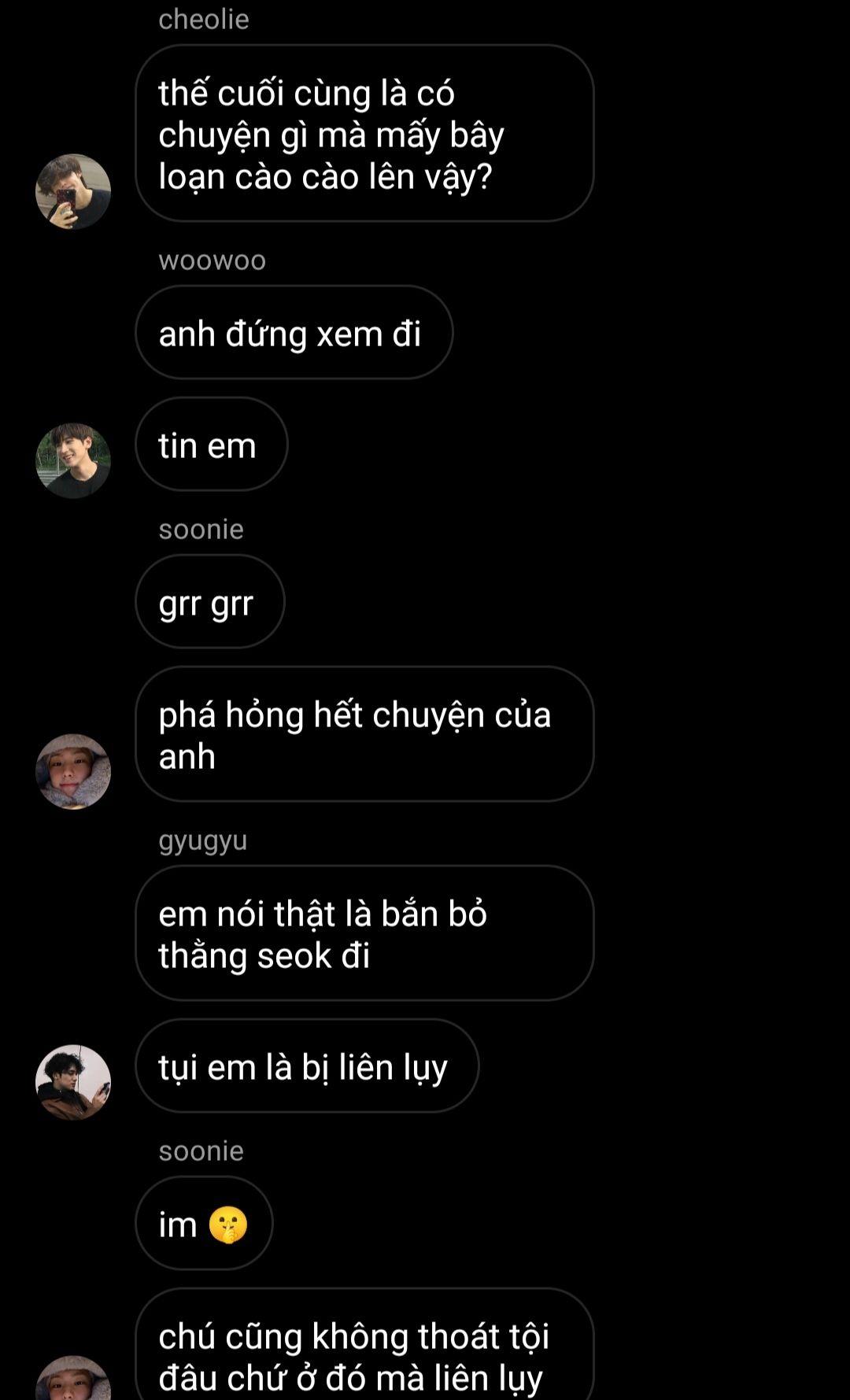Tap the 'thế cuối cùng là có chuyện' message
This screenshot has height=1400, width=850.
[x=364, y=133]
